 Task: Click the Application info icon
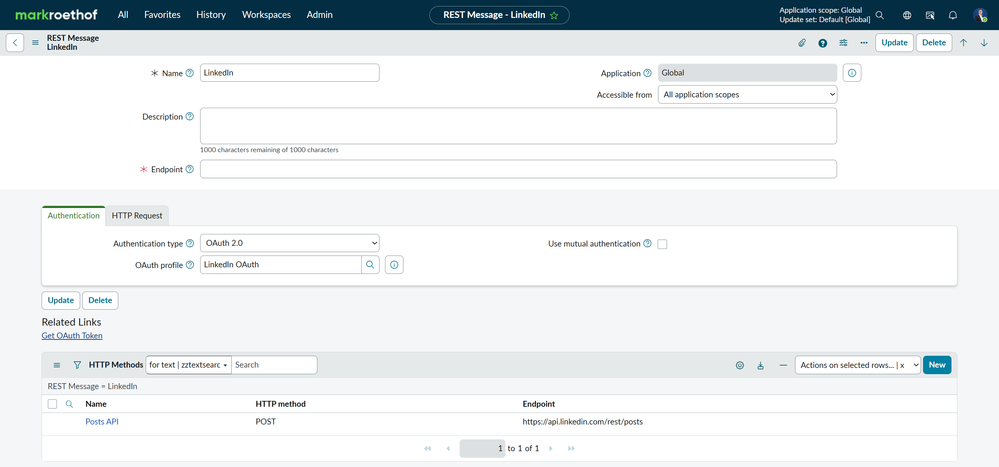click(x=852, y=73)
